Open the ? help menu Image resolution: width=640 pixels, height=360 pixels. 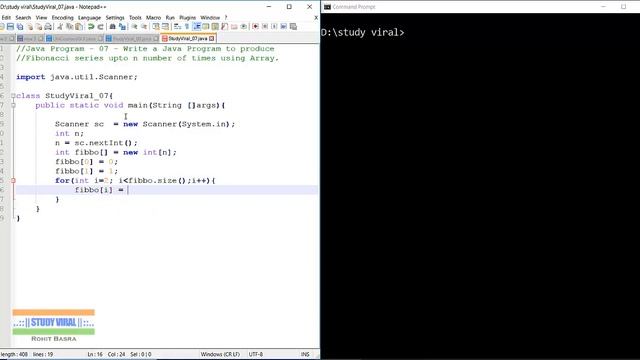pyautogui.click(x=226, y=18)
